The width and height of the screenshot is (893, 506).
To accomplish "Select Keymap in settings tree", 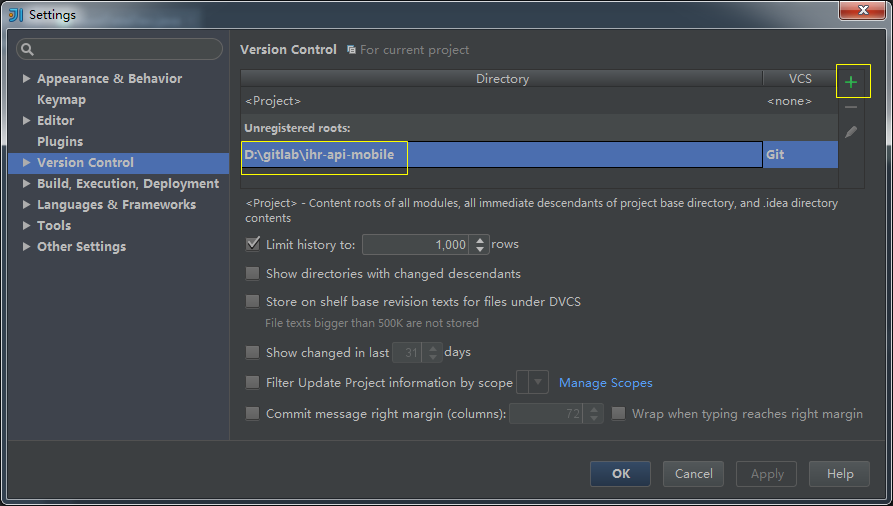I will point(62,100).
